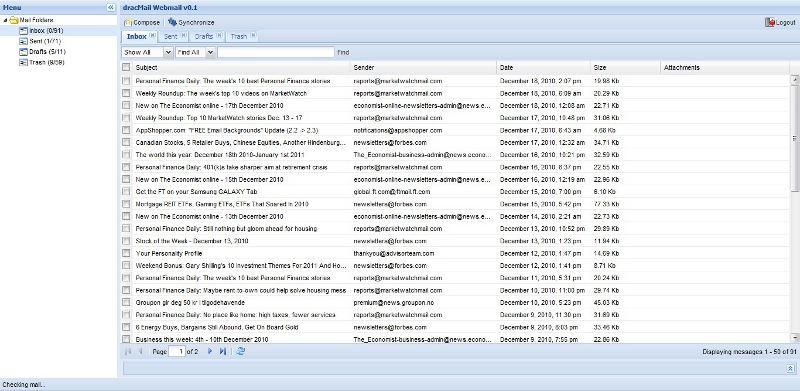This screenshot has width=800, height=391.
Task: Check the Canadian Stocks message
Action: (x=126, y=142)
